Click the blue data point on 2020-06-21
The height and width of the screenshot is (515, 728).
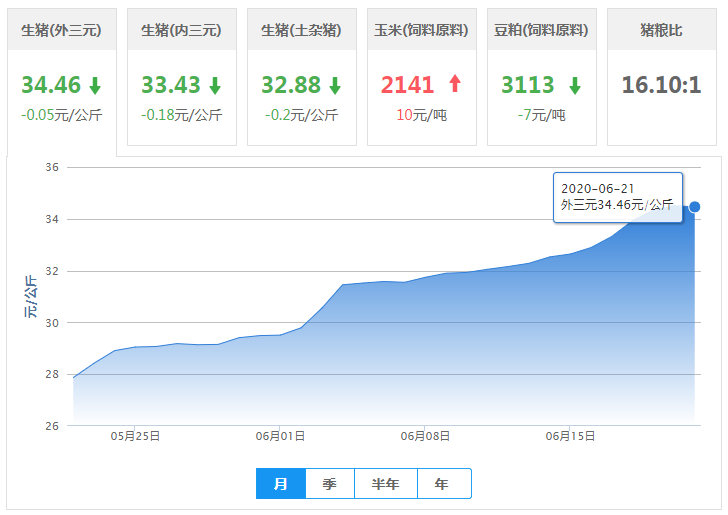tap(694, 207)
